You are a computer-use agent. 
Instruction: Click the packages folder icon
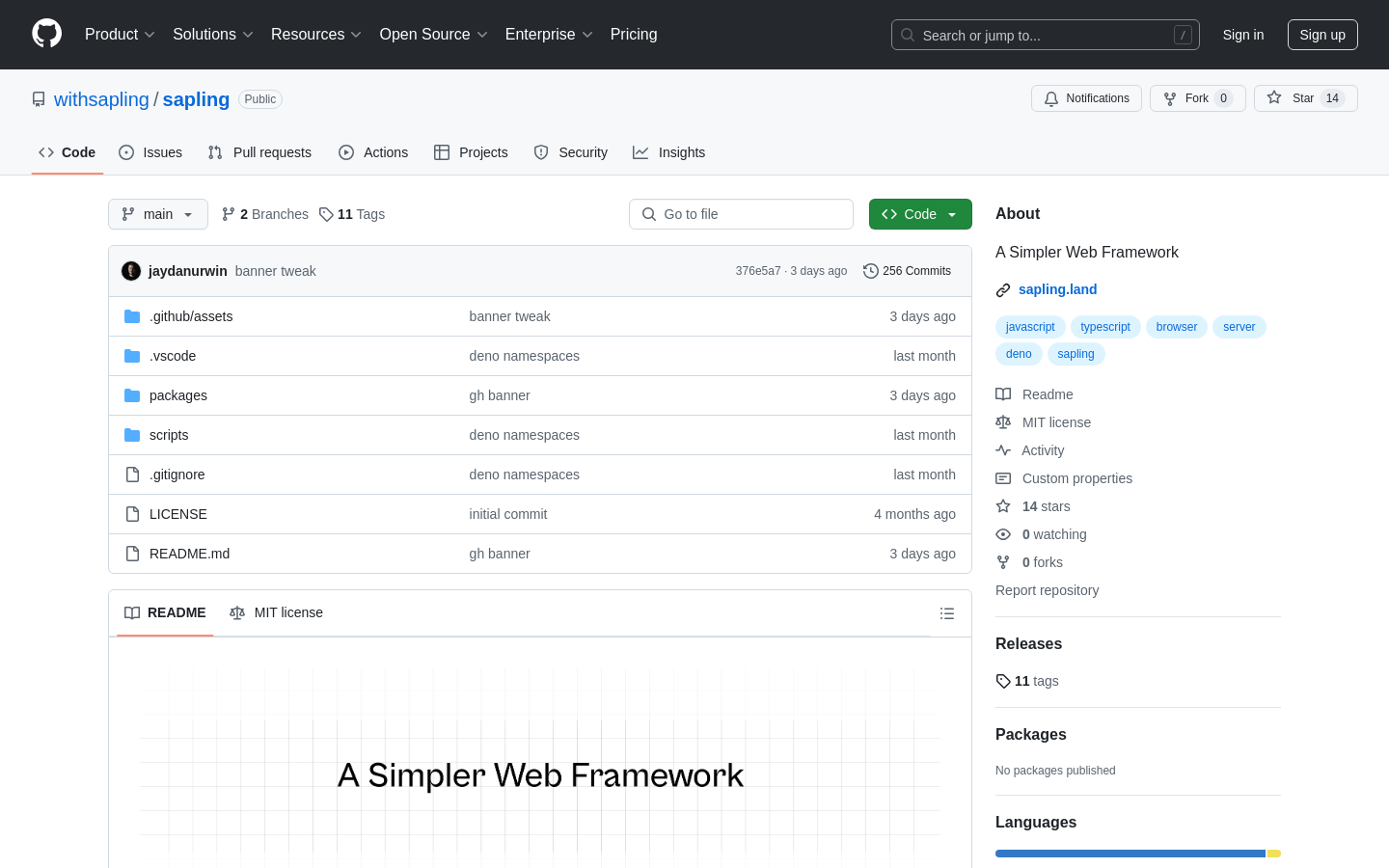[x=132, y=395]
